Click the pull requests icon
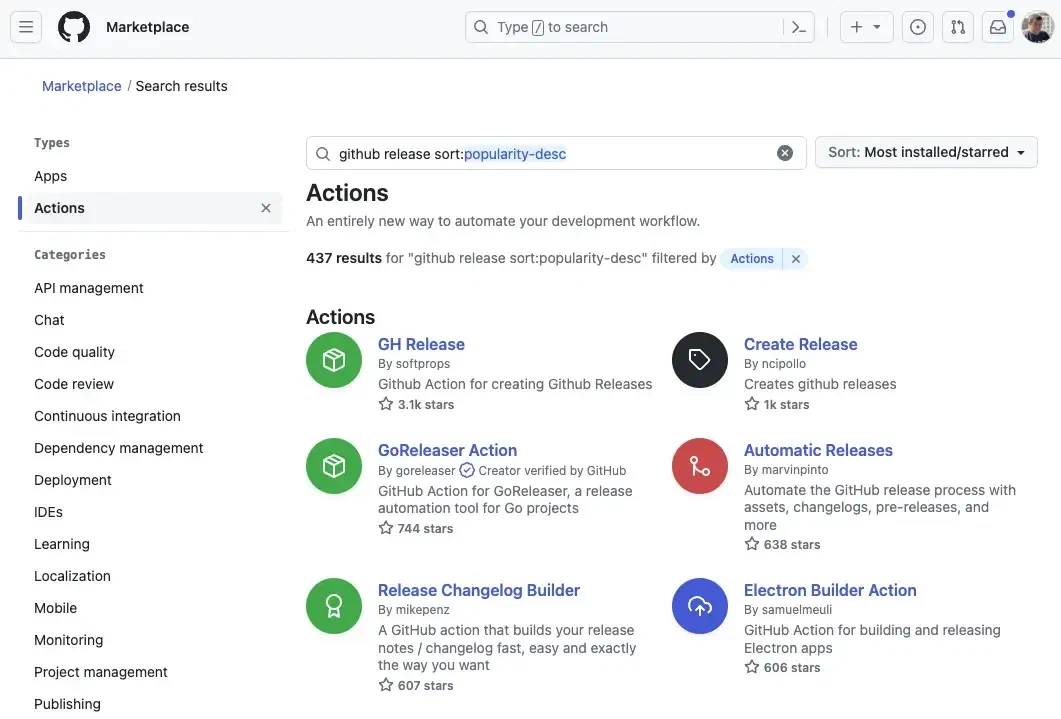1061x719 pixels. tap(957, 27)
